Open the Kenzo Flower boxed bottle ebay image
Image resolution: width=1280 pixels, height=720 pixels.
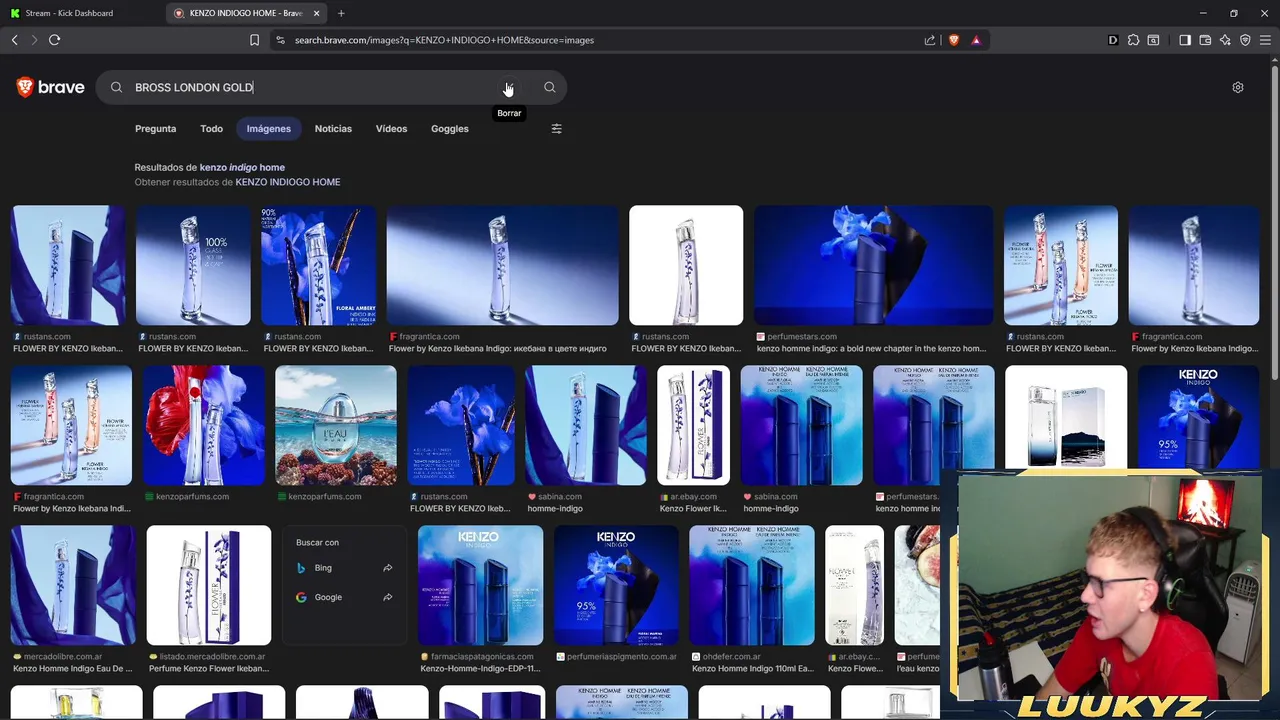point(693,425)
